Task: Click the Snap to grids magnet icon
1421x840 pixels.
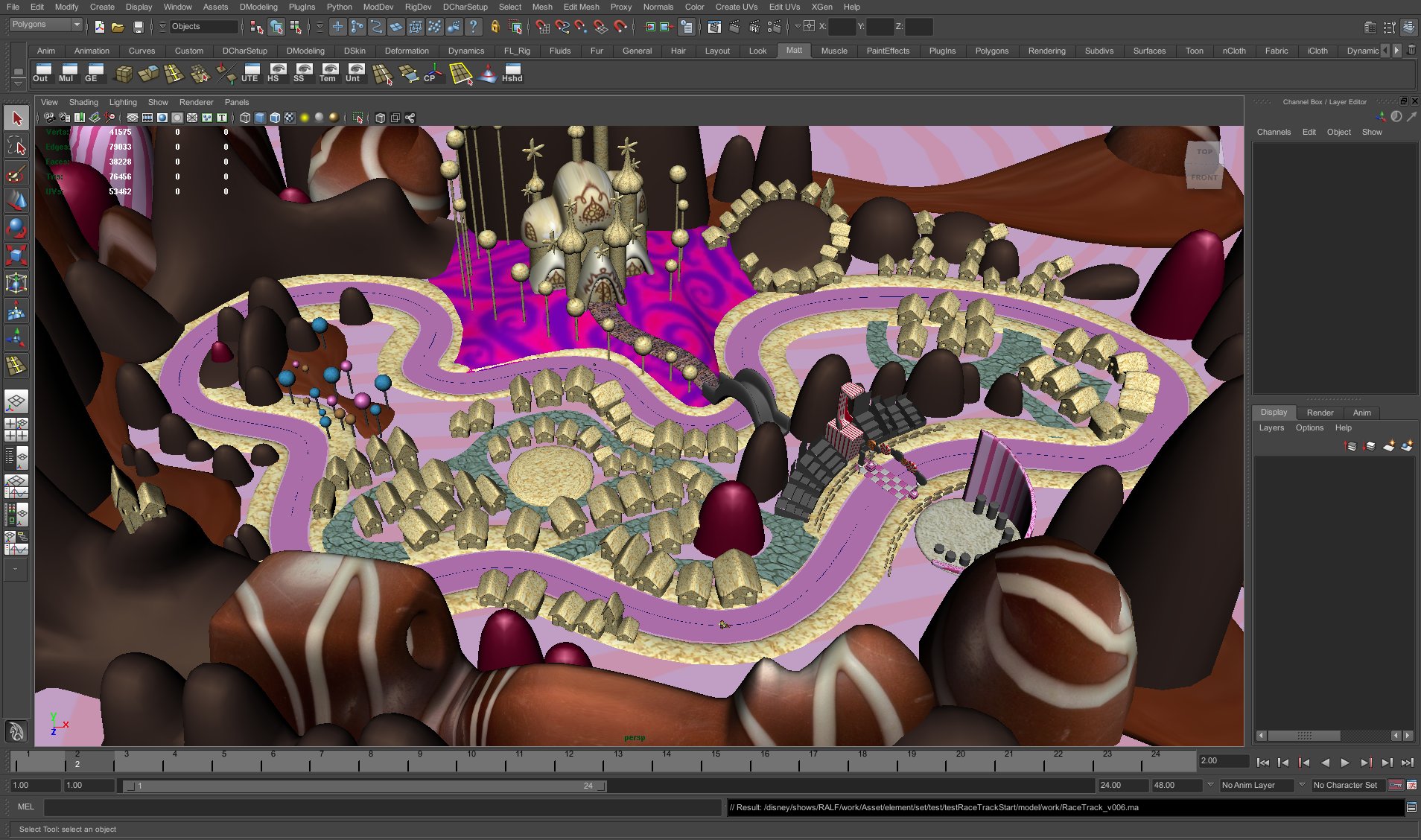Action: (542, 28)
